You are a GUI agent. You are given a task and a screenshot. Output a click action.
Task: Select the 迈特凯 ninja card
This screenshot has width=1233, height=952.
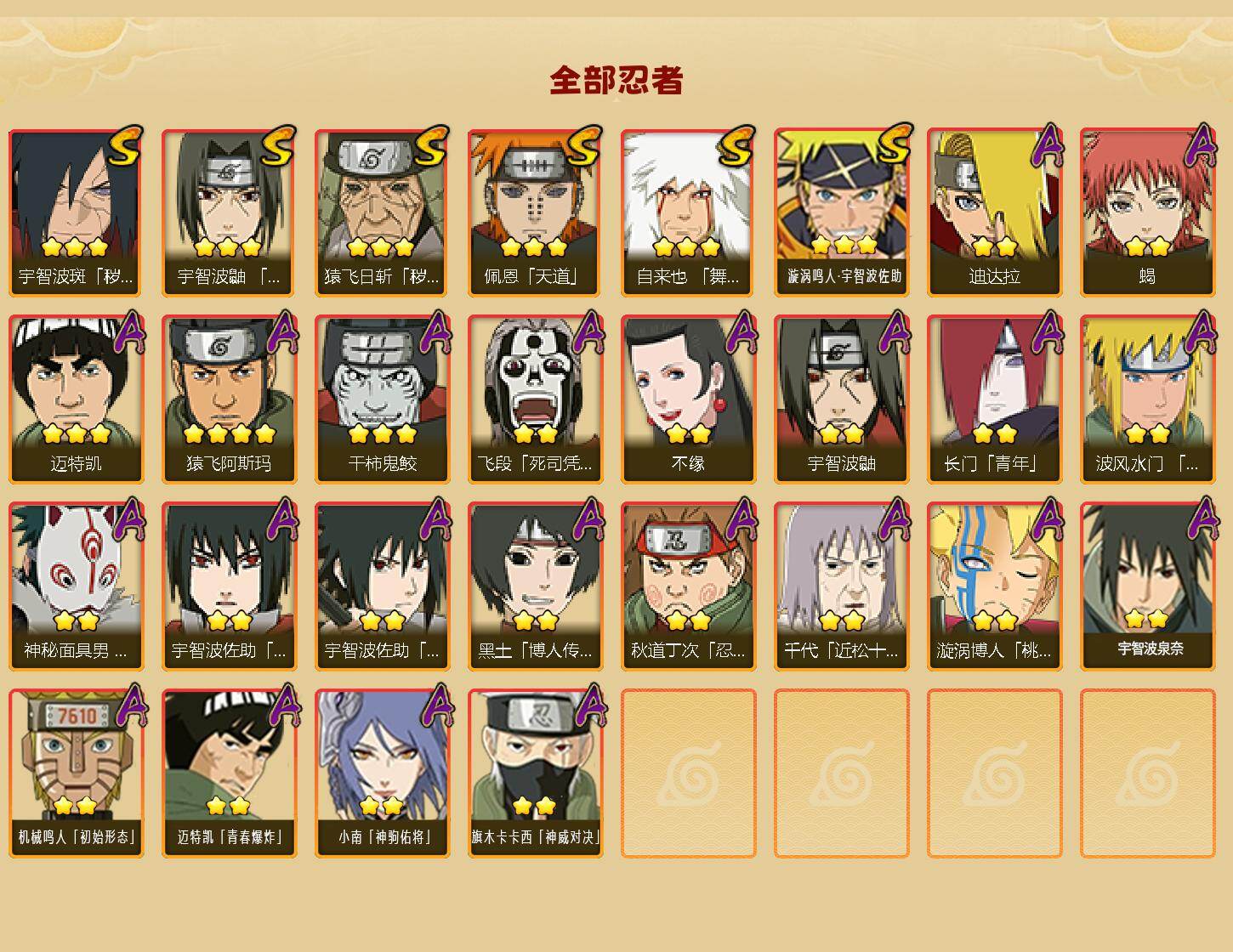(76, 399)
